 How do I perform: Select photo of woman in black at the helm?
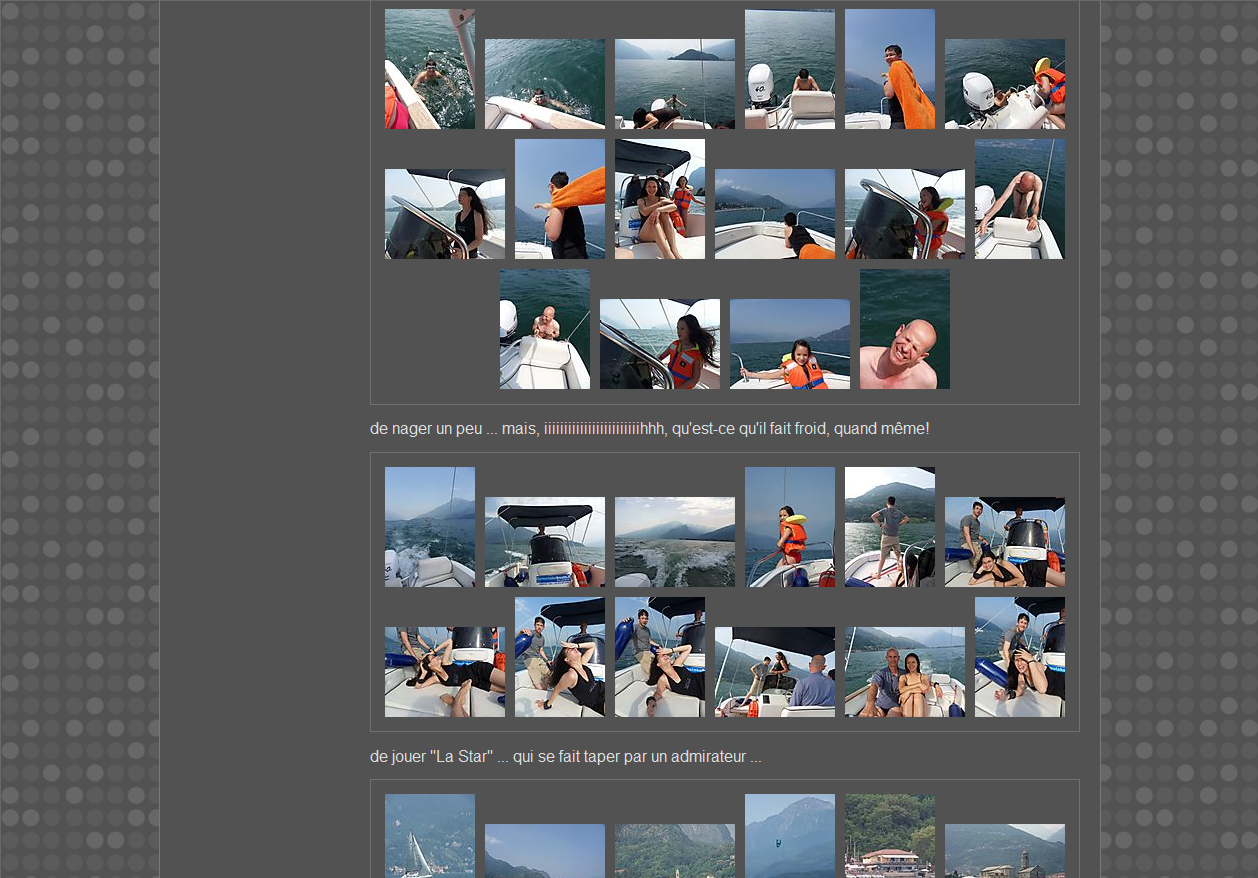444,214
